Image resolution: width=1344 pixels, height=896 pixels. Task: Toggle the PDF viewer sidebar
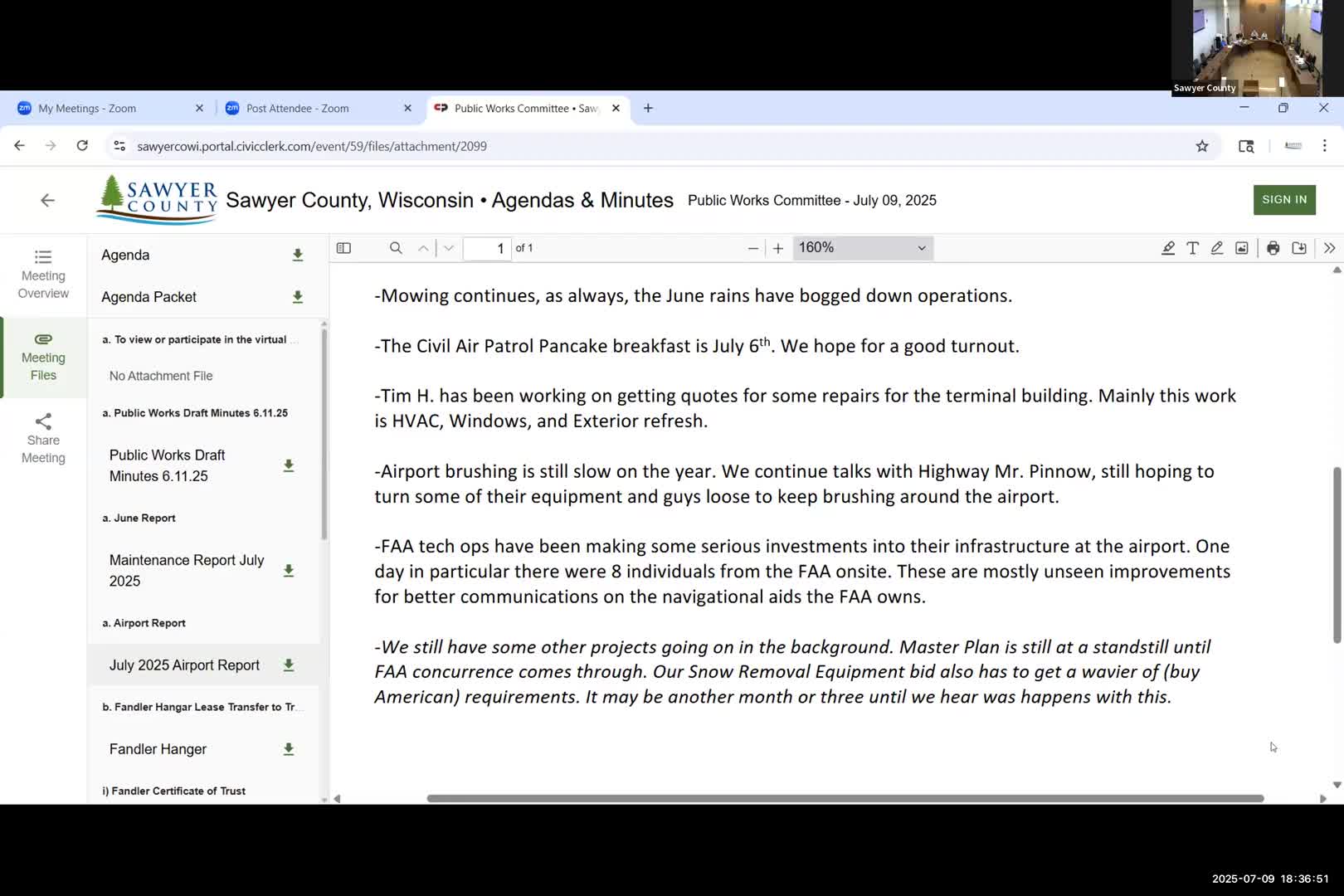pyautogui.click(x=343, y=248)
